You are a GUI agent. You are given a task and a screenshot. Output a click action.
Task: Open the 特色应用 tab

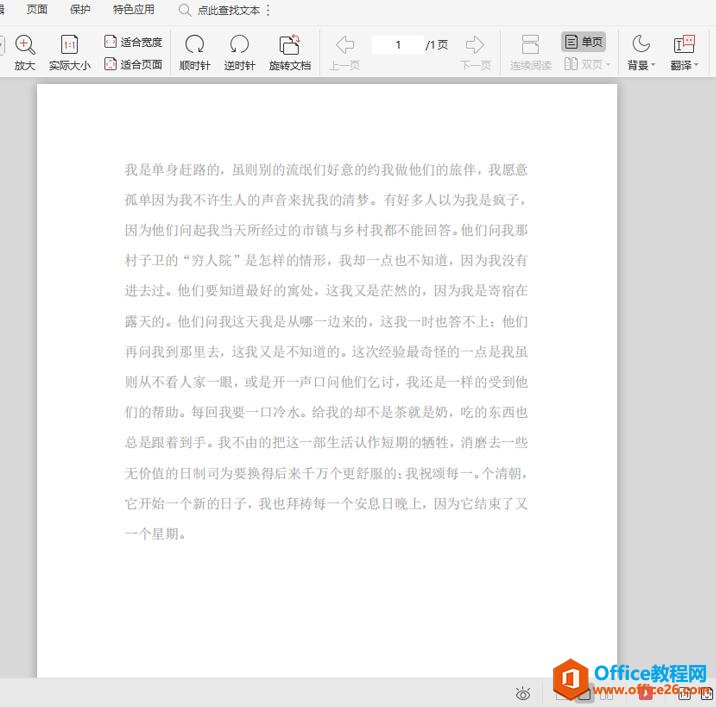coord(133,10)
